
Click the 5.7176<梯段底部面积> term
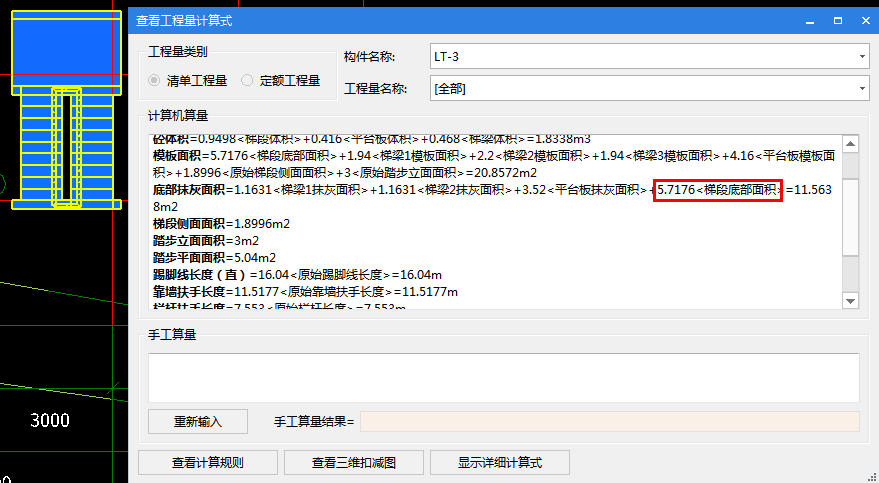[x=718, y=190]
